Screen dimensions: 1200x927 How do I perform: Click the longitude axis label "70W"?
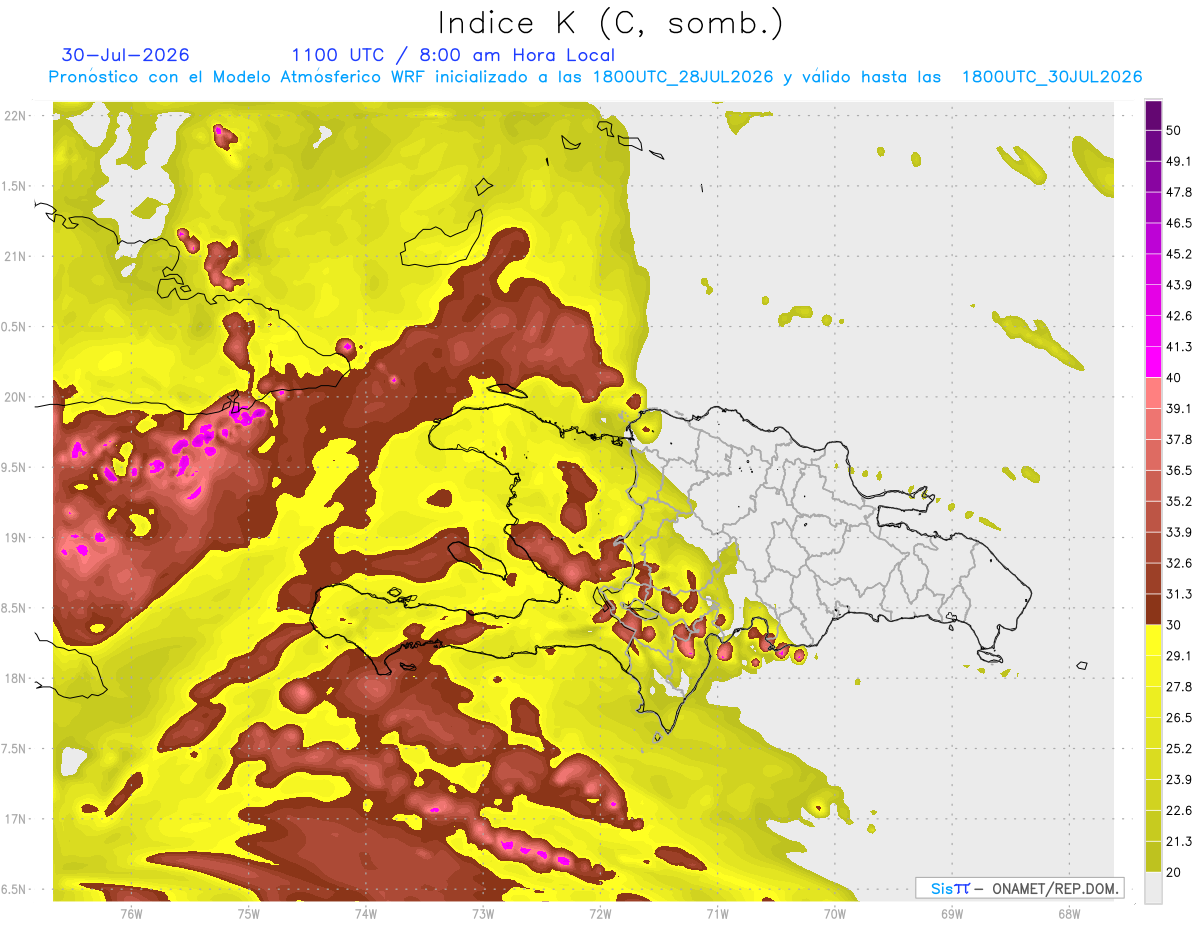[834, 914]
